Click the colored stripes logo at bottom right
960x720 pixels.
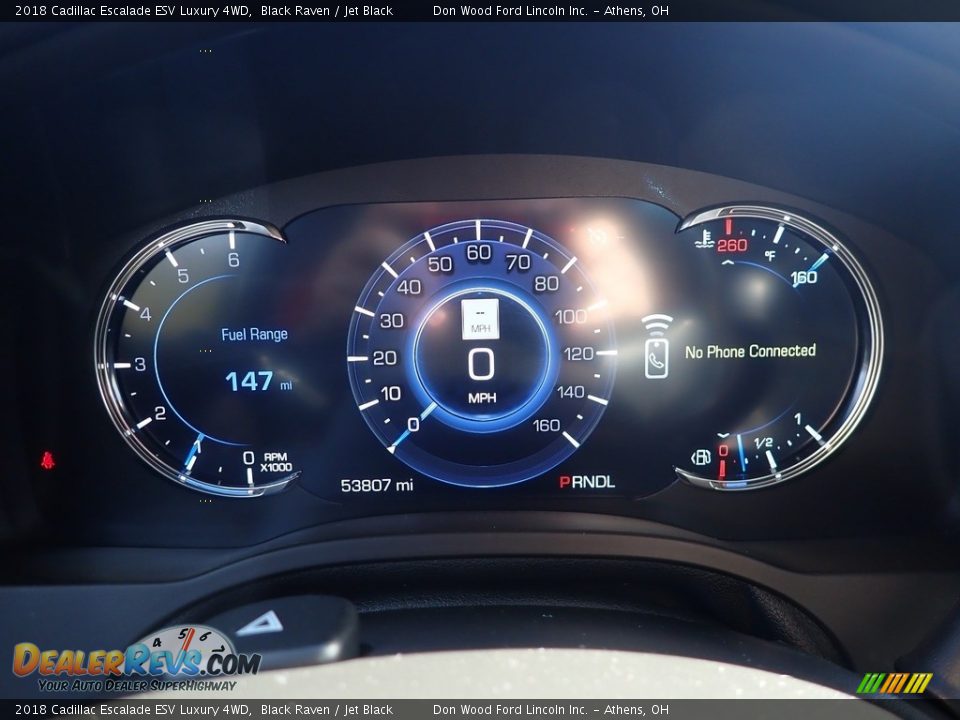pyautogui.click(x=894, y=683)
